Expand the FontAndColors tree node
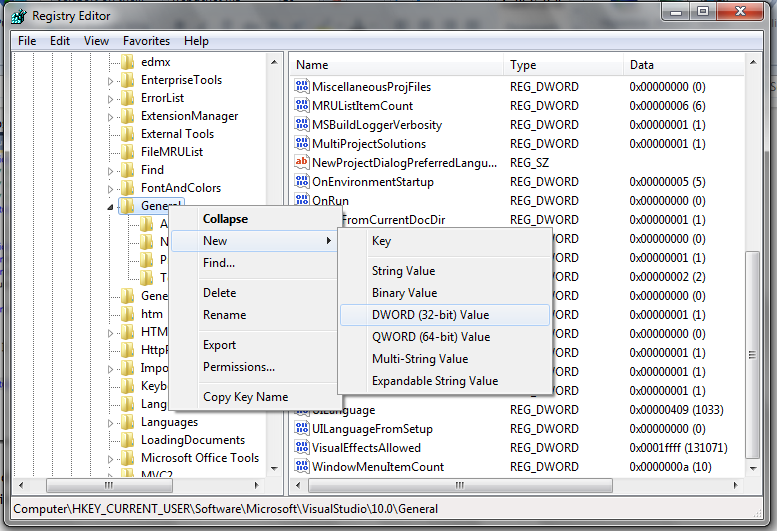This screenshot has height=531, width=777. (x=111, y=189)
